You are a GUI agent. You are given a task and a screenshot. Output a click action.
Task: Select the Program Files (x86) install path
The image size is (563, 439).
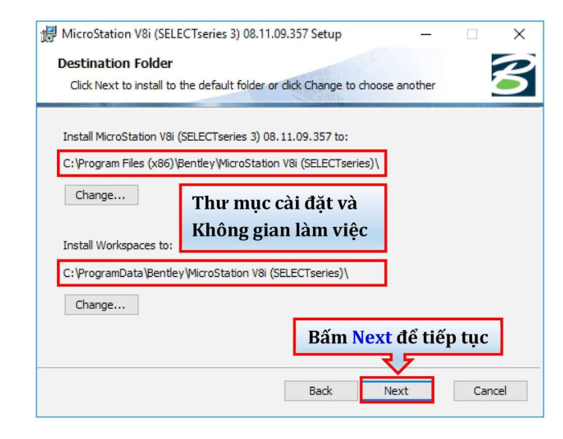point(222,164)
